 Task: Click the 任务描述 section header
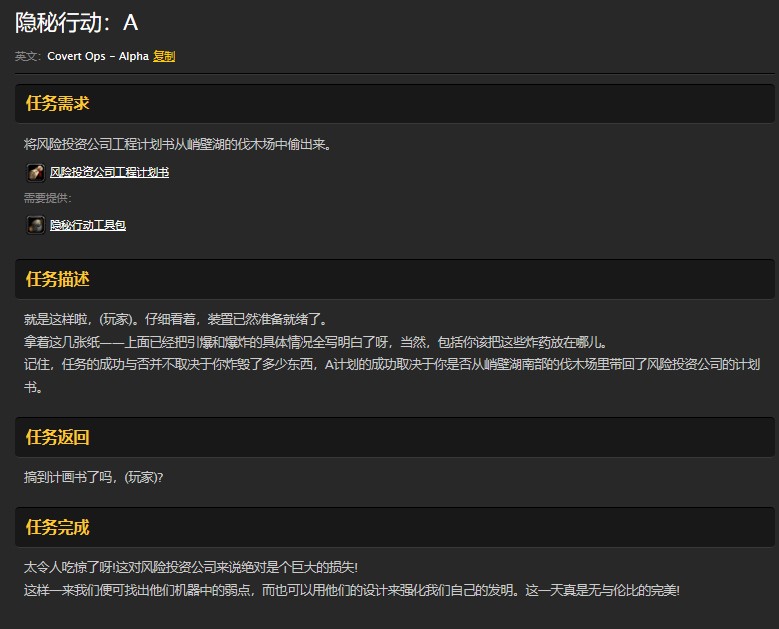pyautogui.click(x=58, y=279)
